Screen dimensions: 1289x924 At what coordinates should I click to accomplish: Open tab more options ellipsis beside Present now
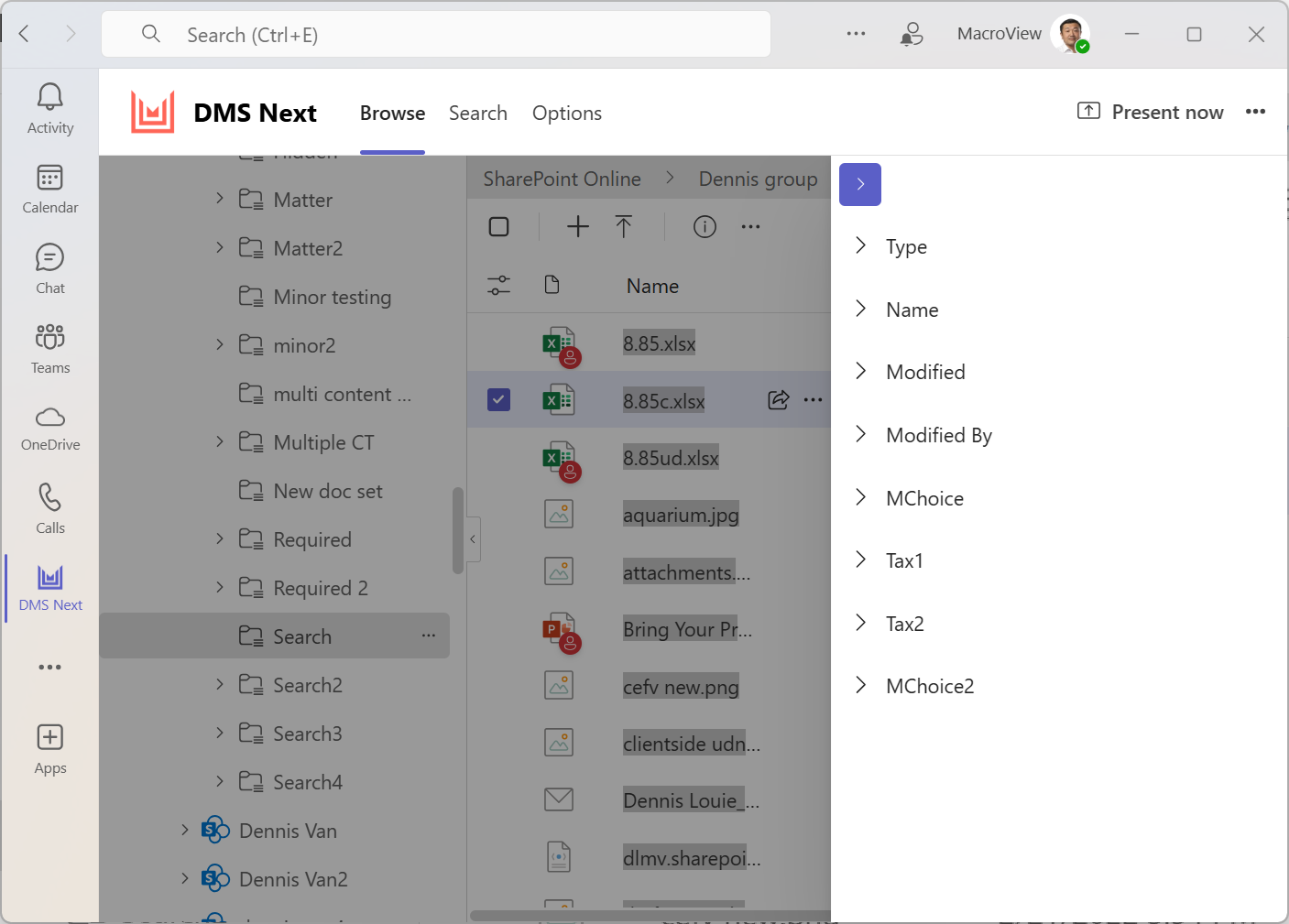click(1255, 112)
